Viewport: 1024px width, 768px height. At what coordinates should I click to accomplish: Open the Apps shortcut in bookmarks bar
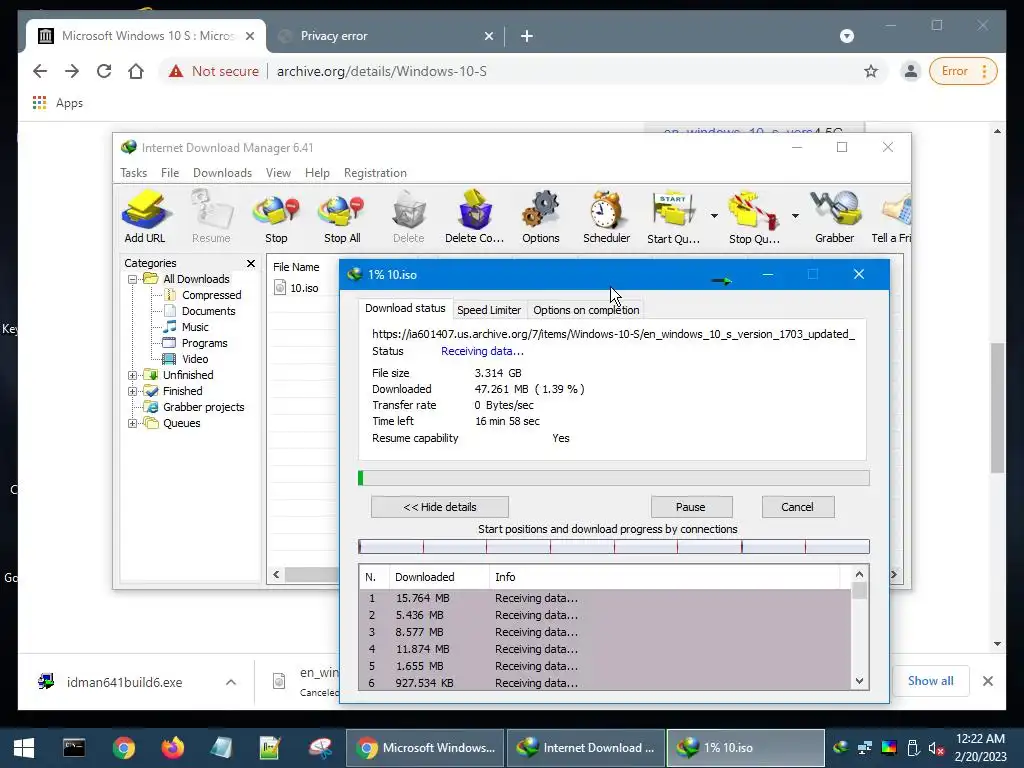(x=57, y=103)
